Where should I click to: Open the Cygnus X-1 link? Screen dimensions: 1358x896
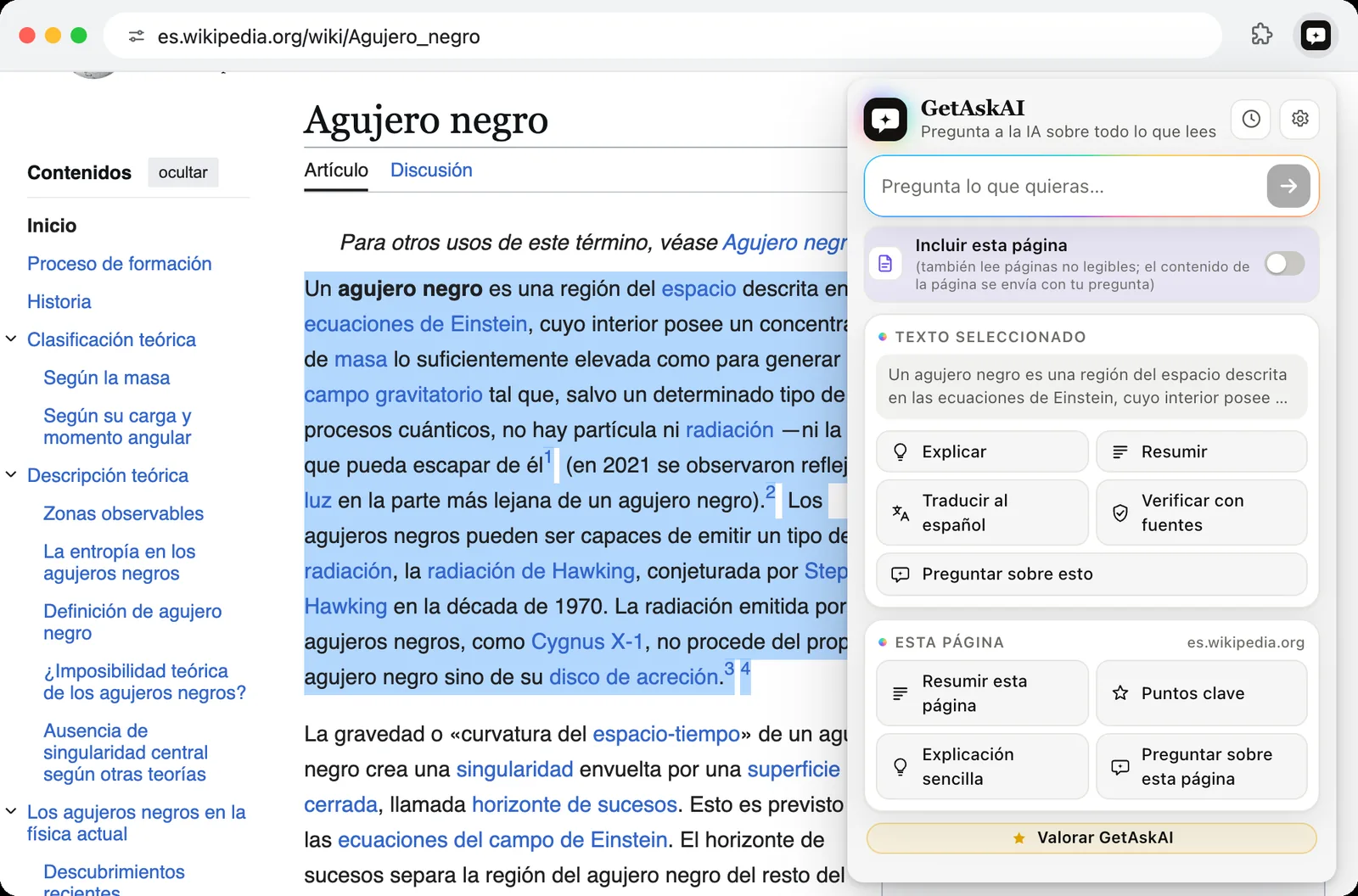587,641
